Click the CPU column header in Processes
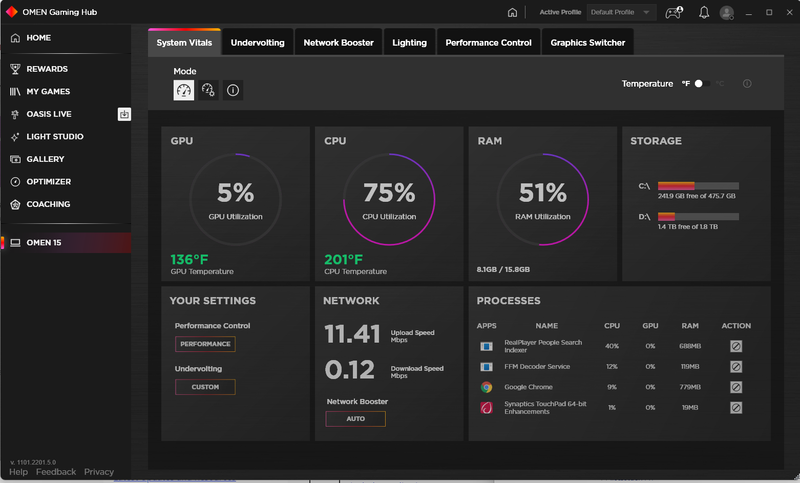Screen dimensions: 800x483 [612, 326]
